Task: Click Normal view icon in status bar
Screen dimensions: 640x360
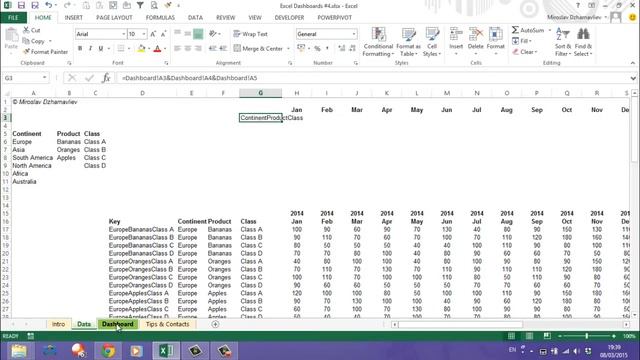Action: coord(511,336)
